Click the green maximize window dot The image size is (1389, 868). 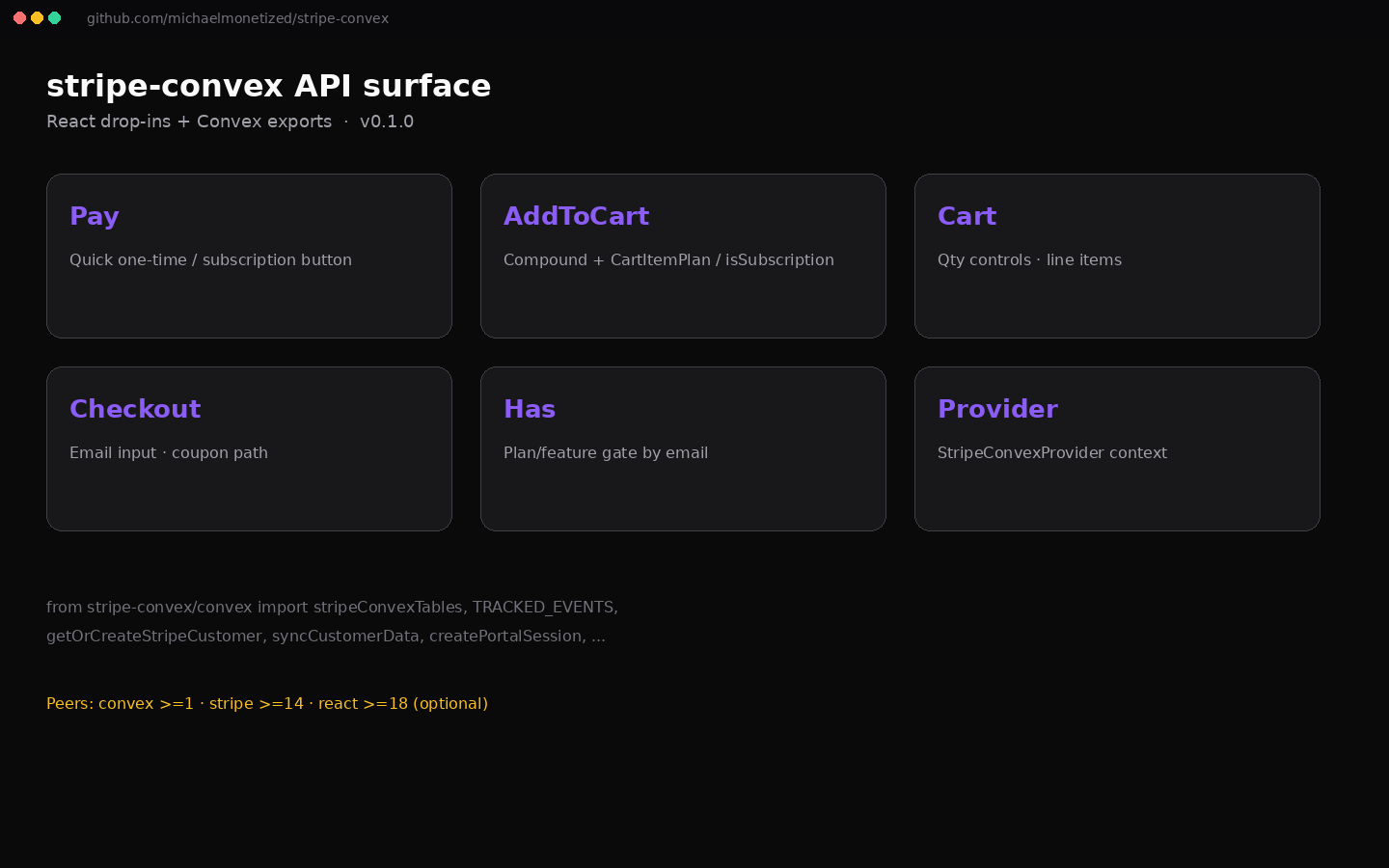tap(54, 18)
